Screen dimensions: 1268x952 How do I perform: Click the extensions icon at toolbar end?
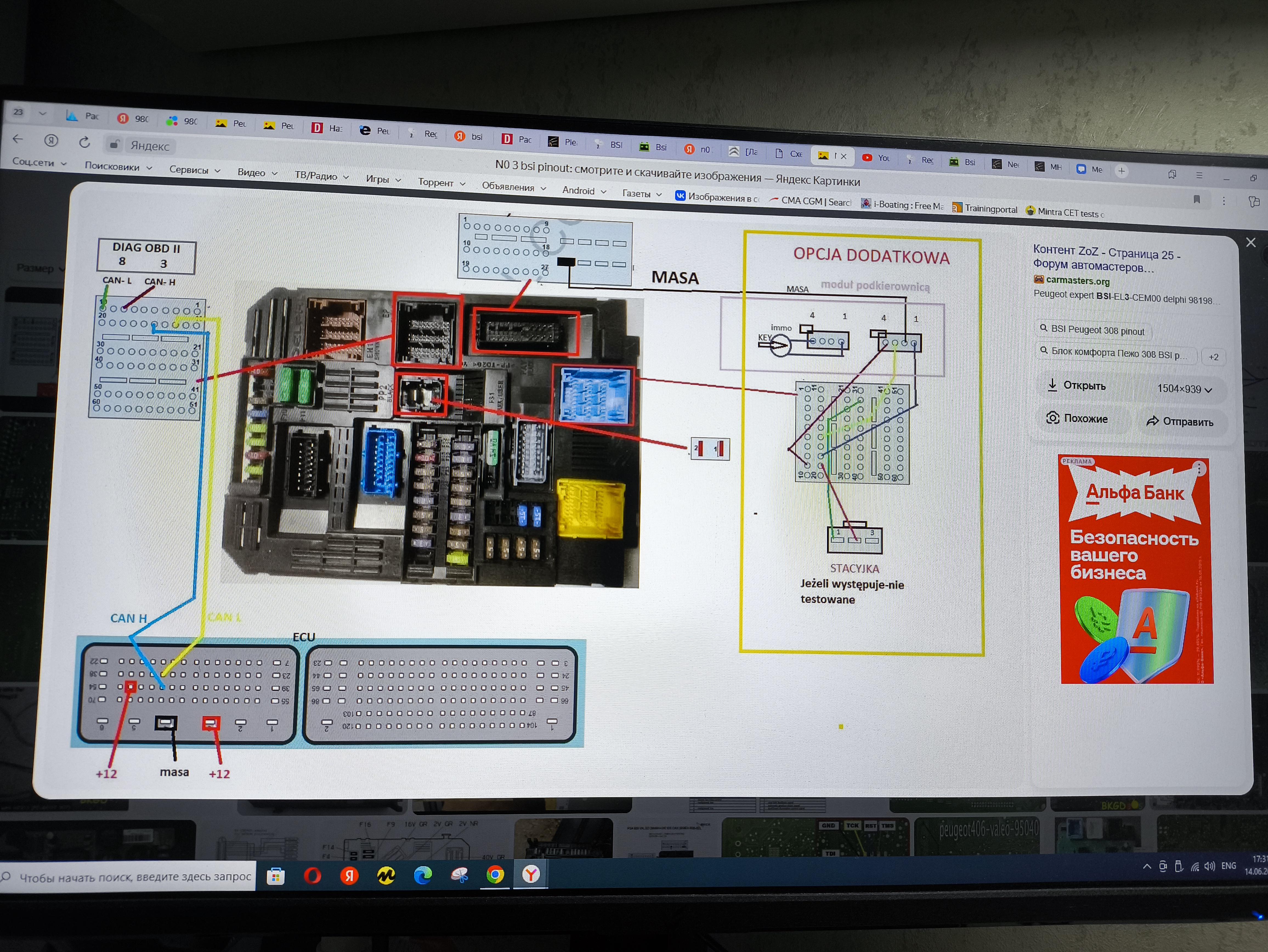[1254, 202]
